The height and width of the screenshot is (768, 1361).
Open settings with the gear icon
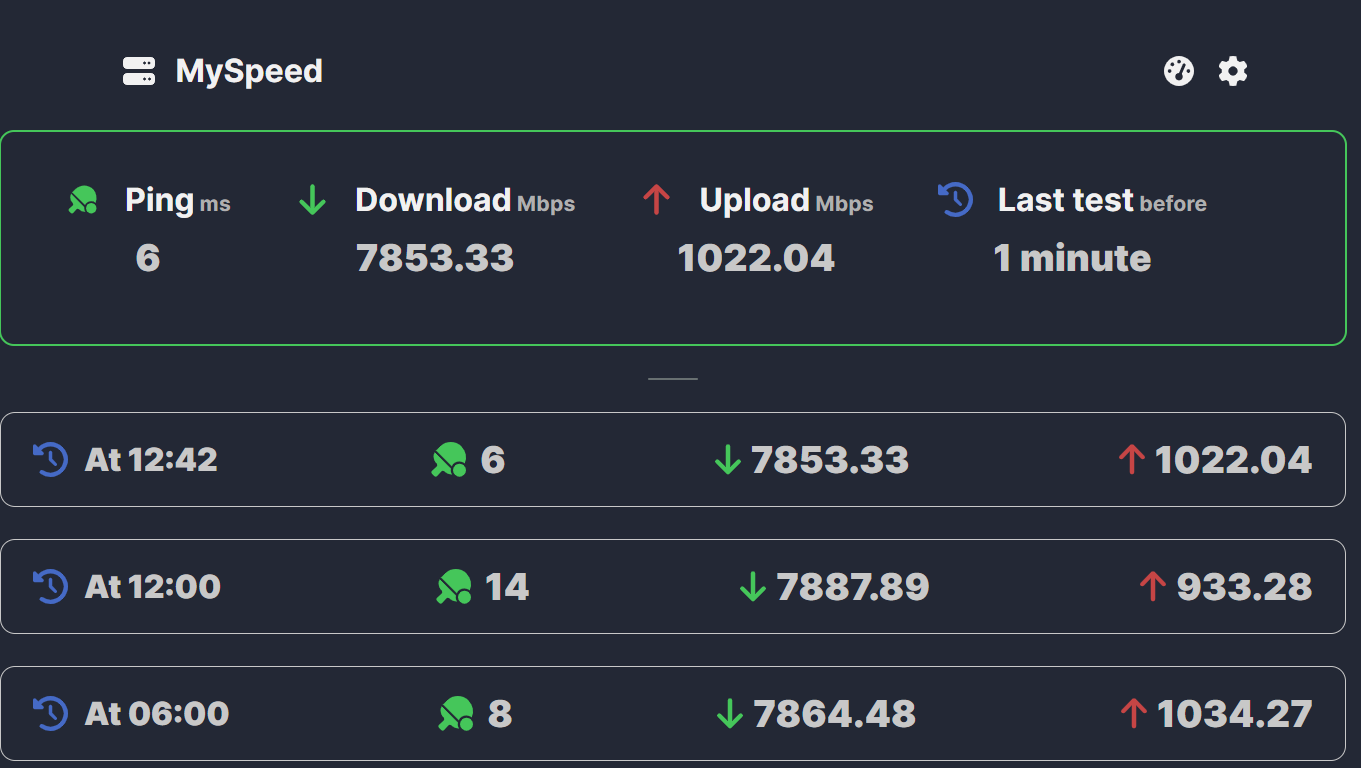pos(1233,71)
